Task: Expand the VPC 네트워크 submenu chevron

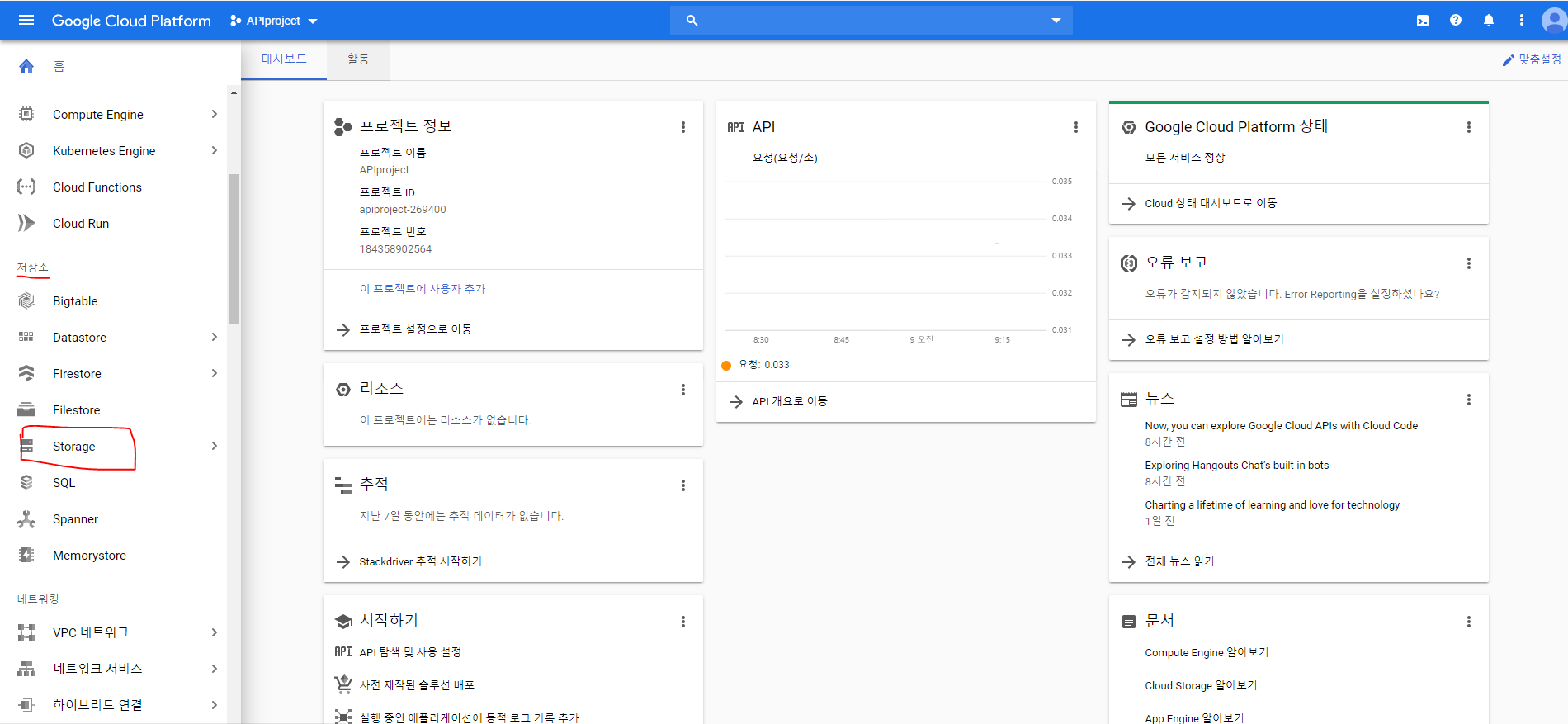Action: (215, 632)
